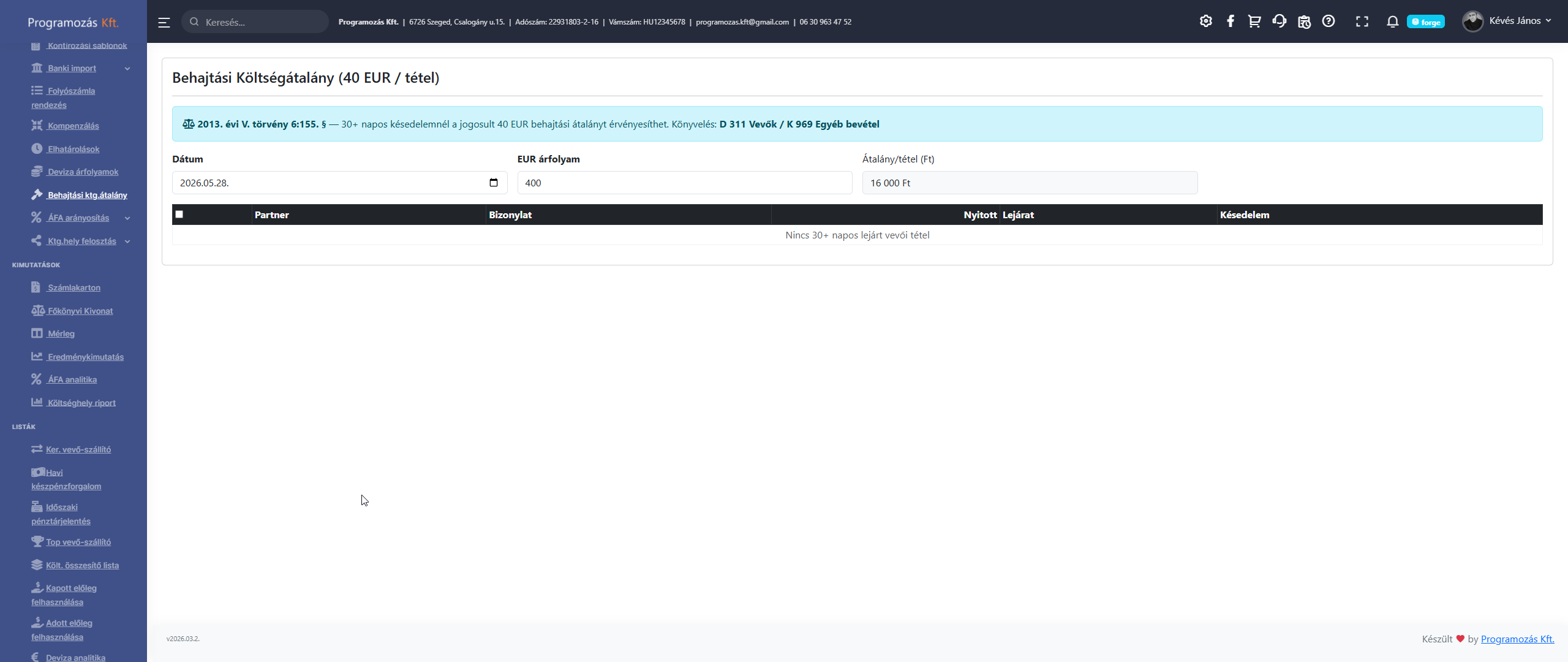
Task: Click the Banki import bank icon
Action: (x=37, y=68)
